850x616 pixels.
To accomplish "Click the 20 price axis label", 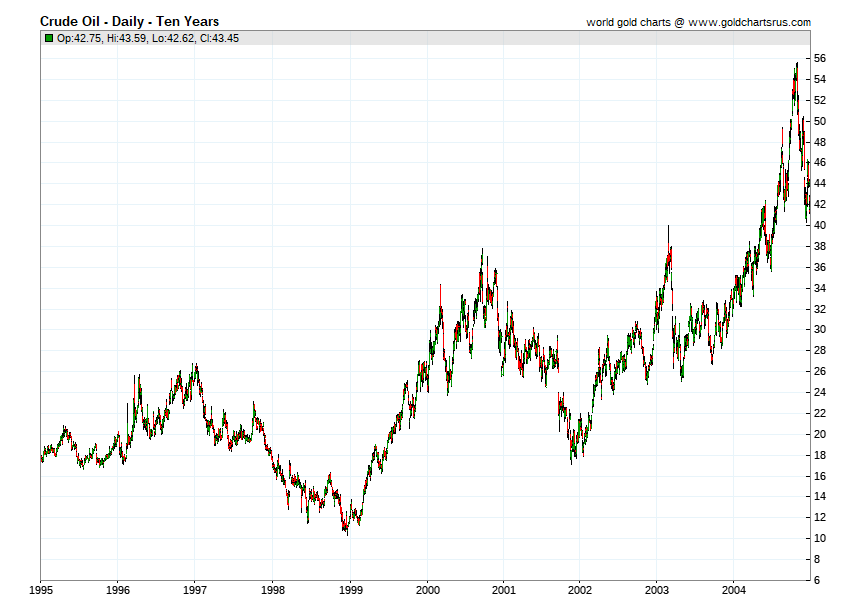I will pyautogui.click(x=820, y=434).
